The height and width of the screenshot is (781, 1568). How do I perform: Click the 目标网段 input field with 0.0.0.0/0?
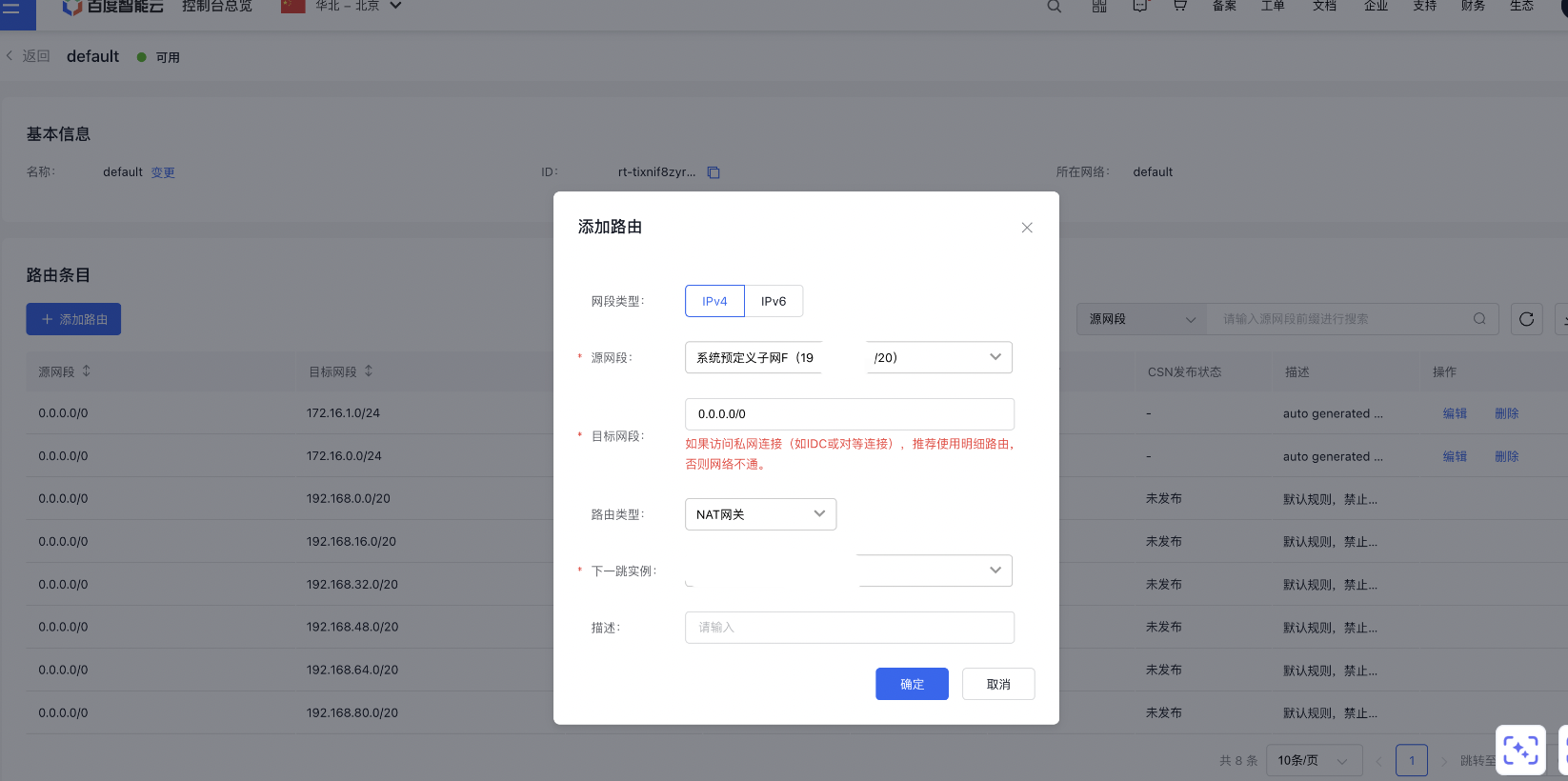click(849, 414)
